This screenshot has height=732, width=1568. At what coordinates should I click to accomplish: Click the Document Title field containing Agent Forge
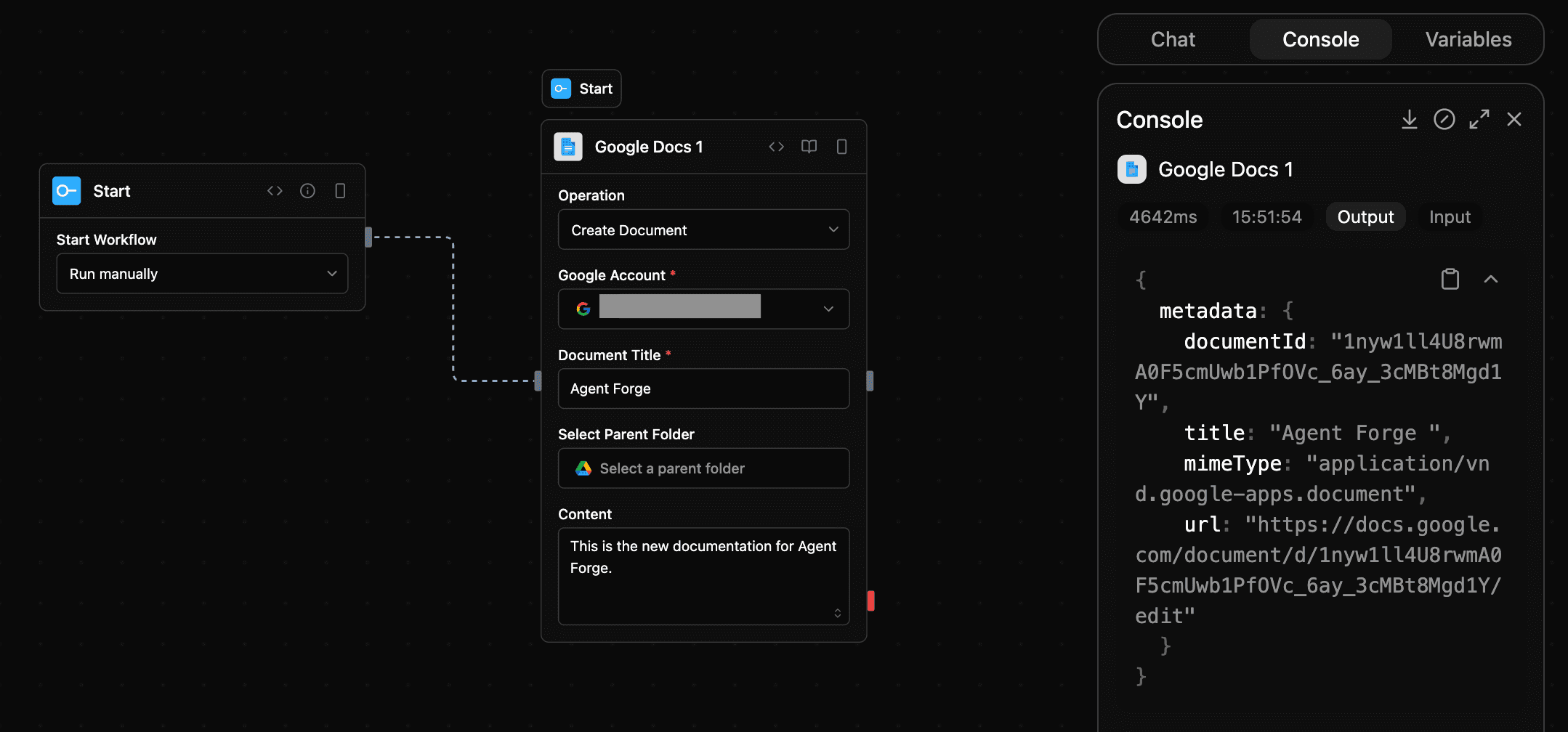tap(703, 389)
